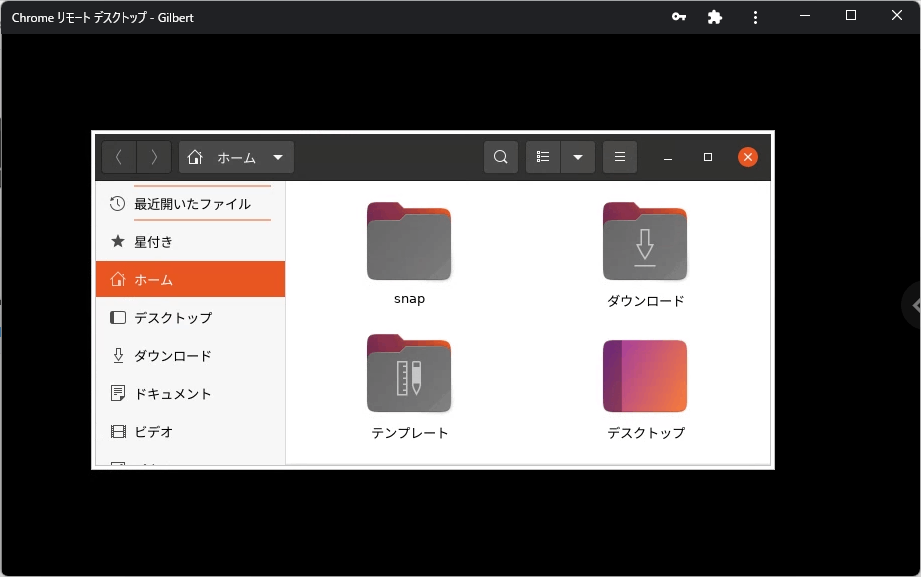Viewport: 921px width, 577px height.
Task: Go back with the left arrow button
Action: coord(119,157)
